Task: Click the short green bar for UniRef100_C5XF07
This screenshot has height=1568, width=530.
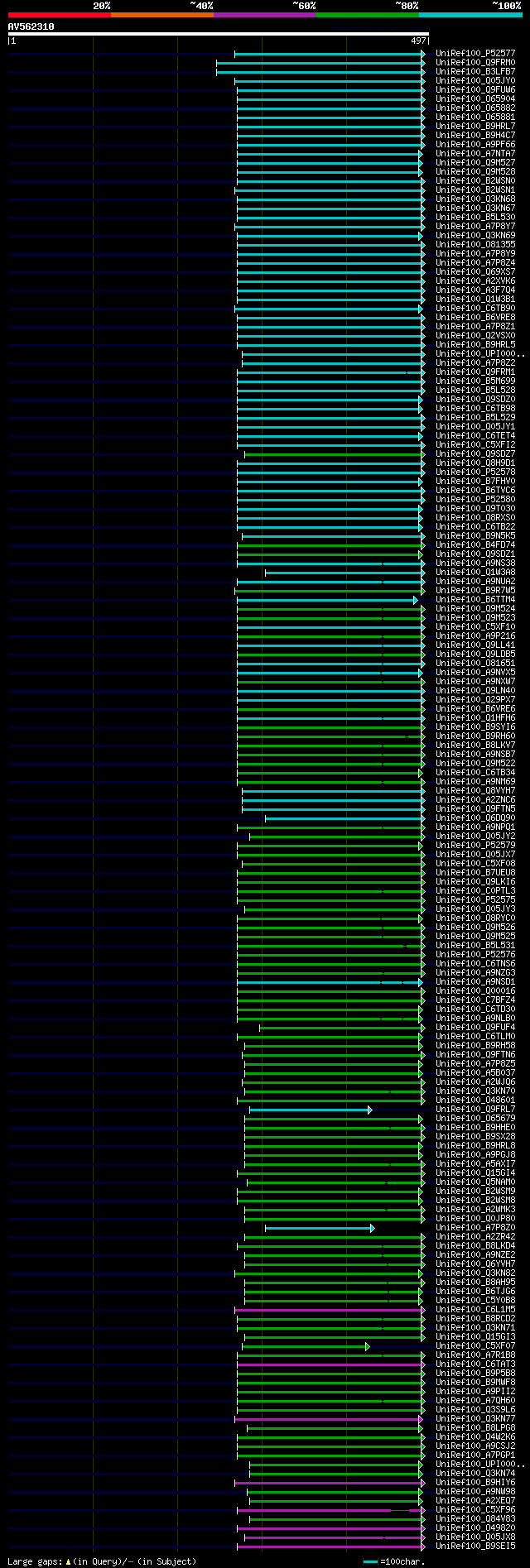Action: 306,1346
